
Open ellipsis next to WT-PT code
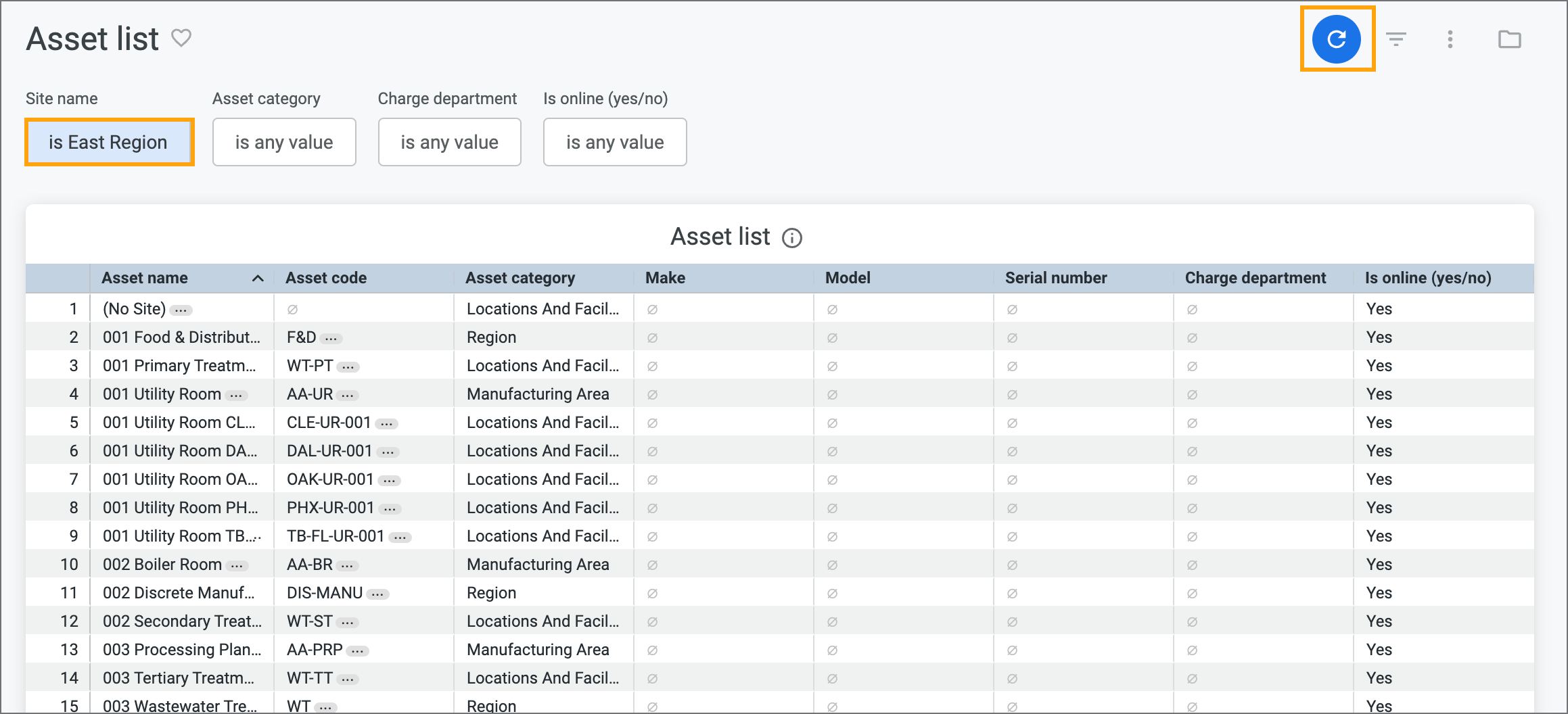point(348,367)
